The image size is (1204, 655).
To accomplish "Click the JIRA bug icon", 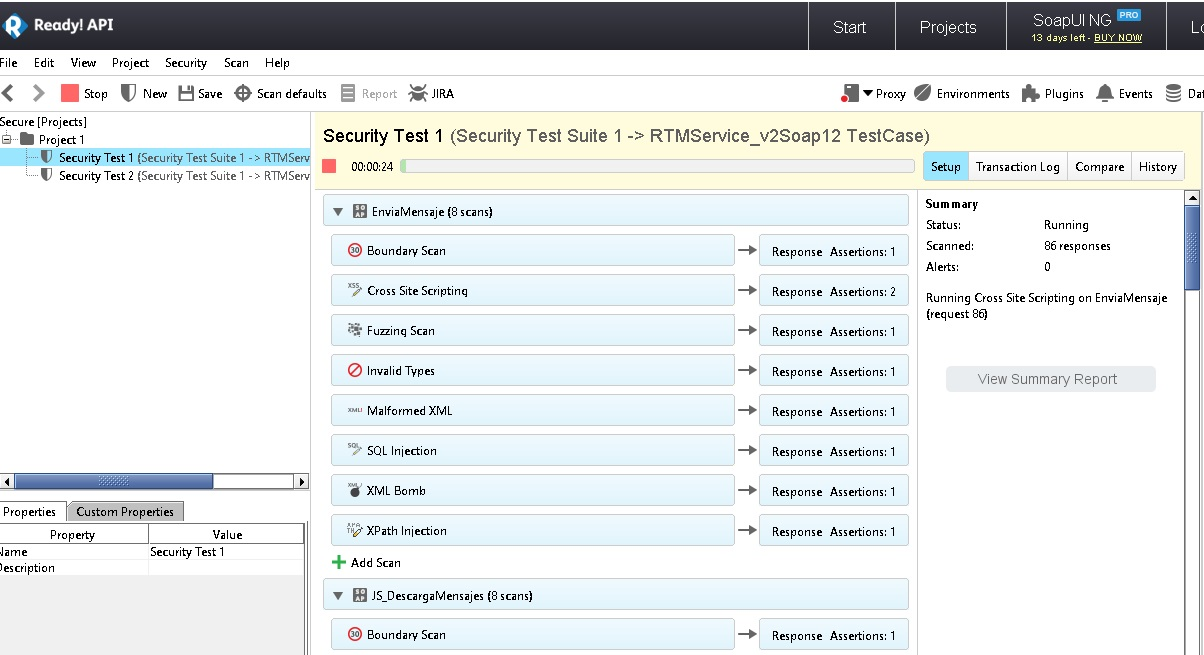I will 417,93.
